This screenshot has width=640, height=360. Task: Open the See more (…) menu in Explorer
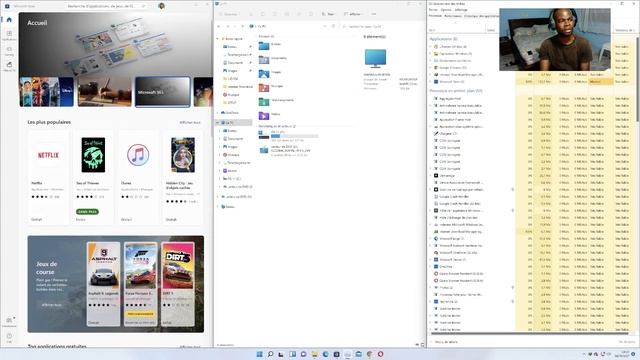coord(374,14)
